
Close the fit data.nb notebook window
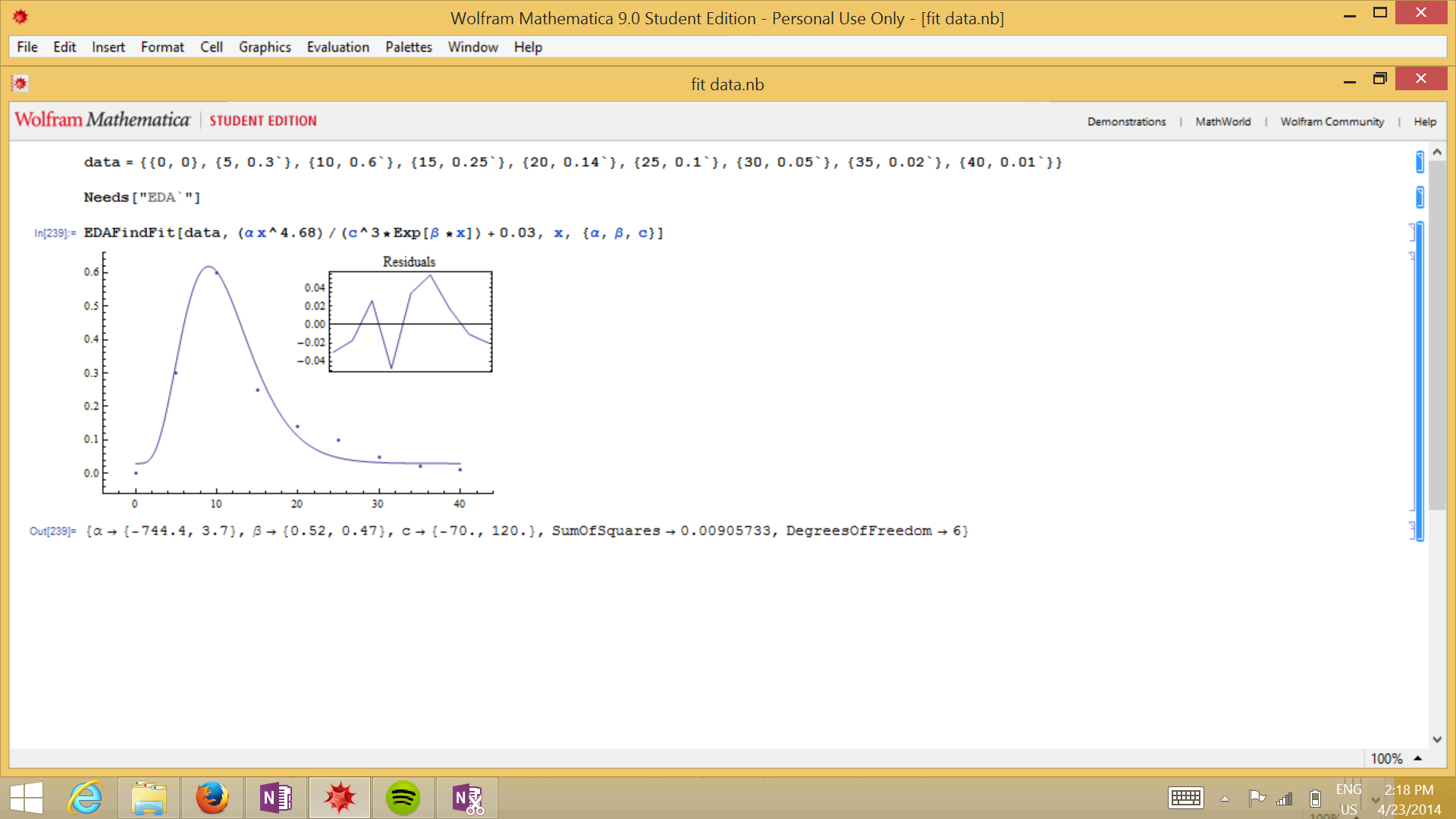coord(1421,78)
